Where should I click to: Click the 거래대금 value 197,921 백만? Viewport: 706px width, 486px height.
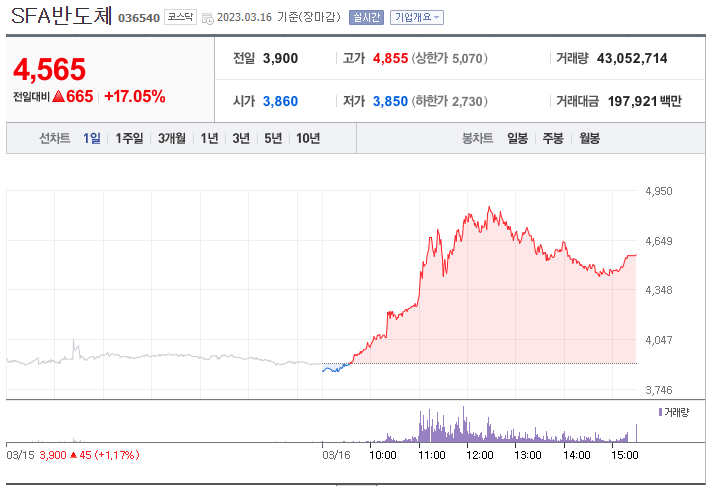coord(644,101)
